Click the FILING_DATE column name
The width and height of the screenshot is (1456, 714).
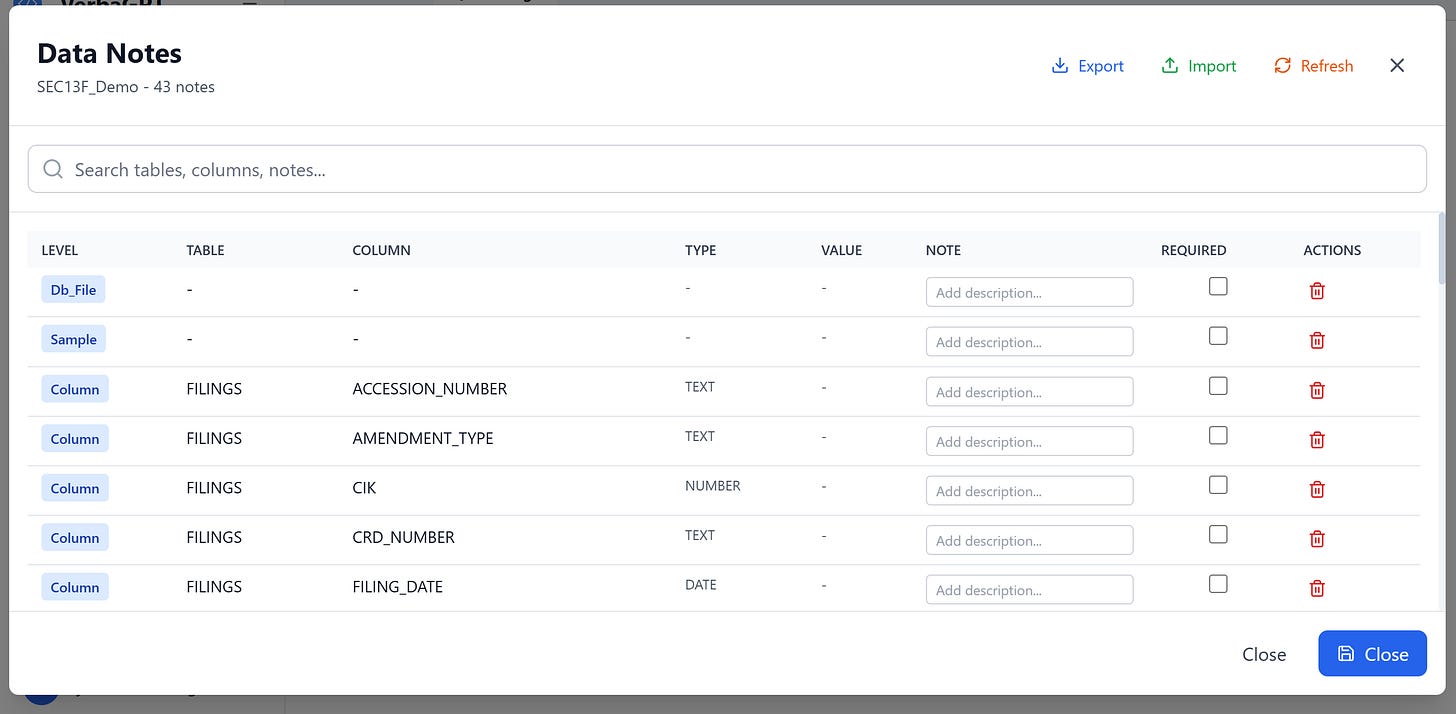398,587
